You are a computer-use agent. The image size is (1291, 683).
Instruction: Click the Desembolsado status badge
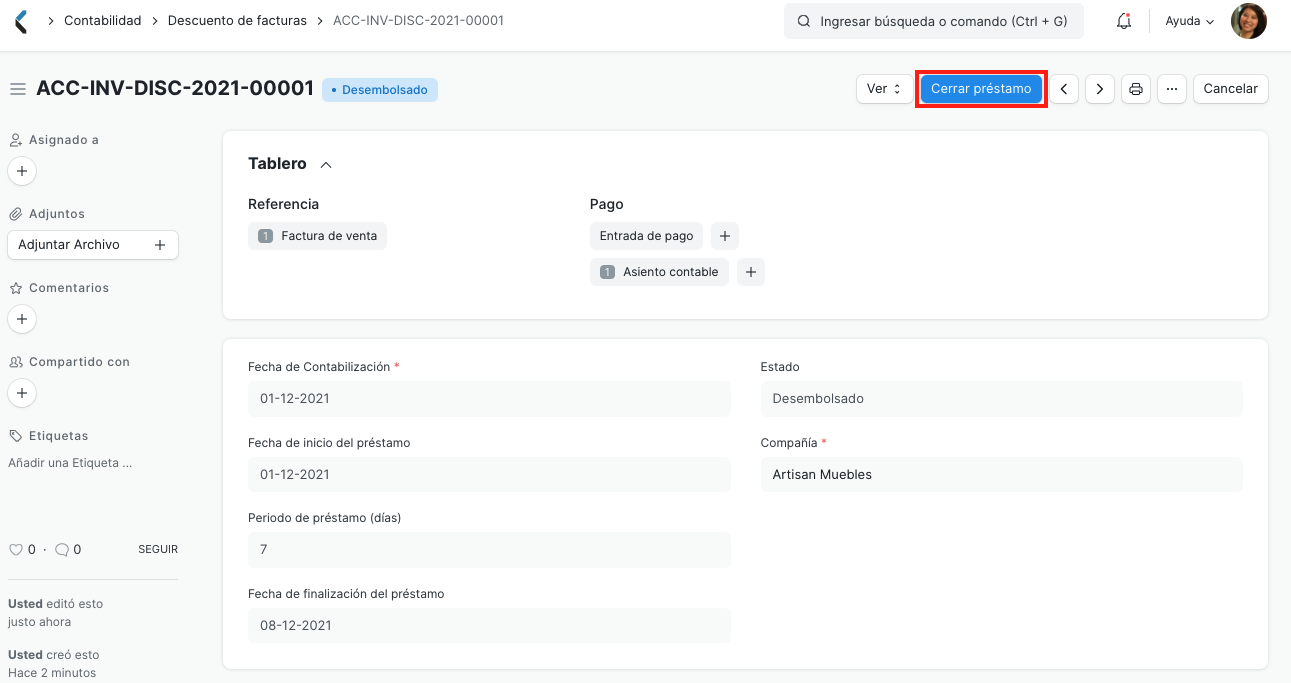click(380, 90)
